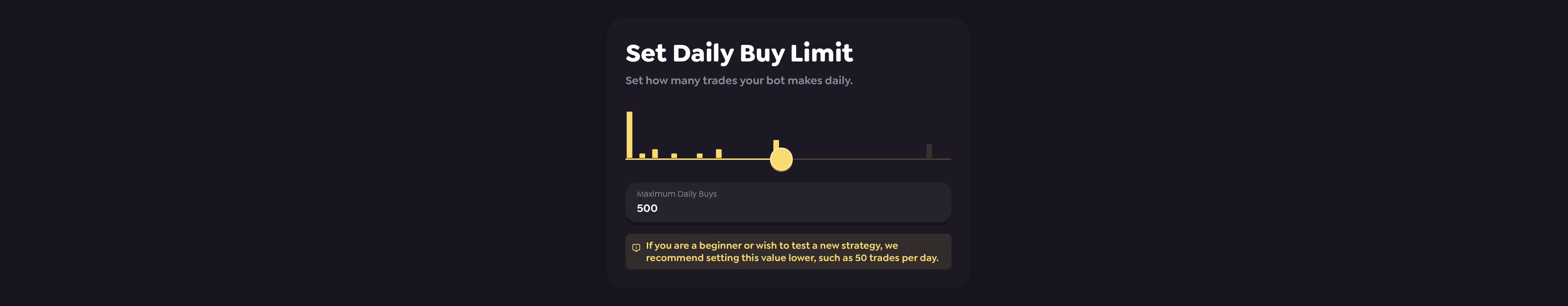The image size is (1568, 306).
Task: Click the "Set how many trades" subtitle text
Action: pyautogui.click(x=738, y=80)
